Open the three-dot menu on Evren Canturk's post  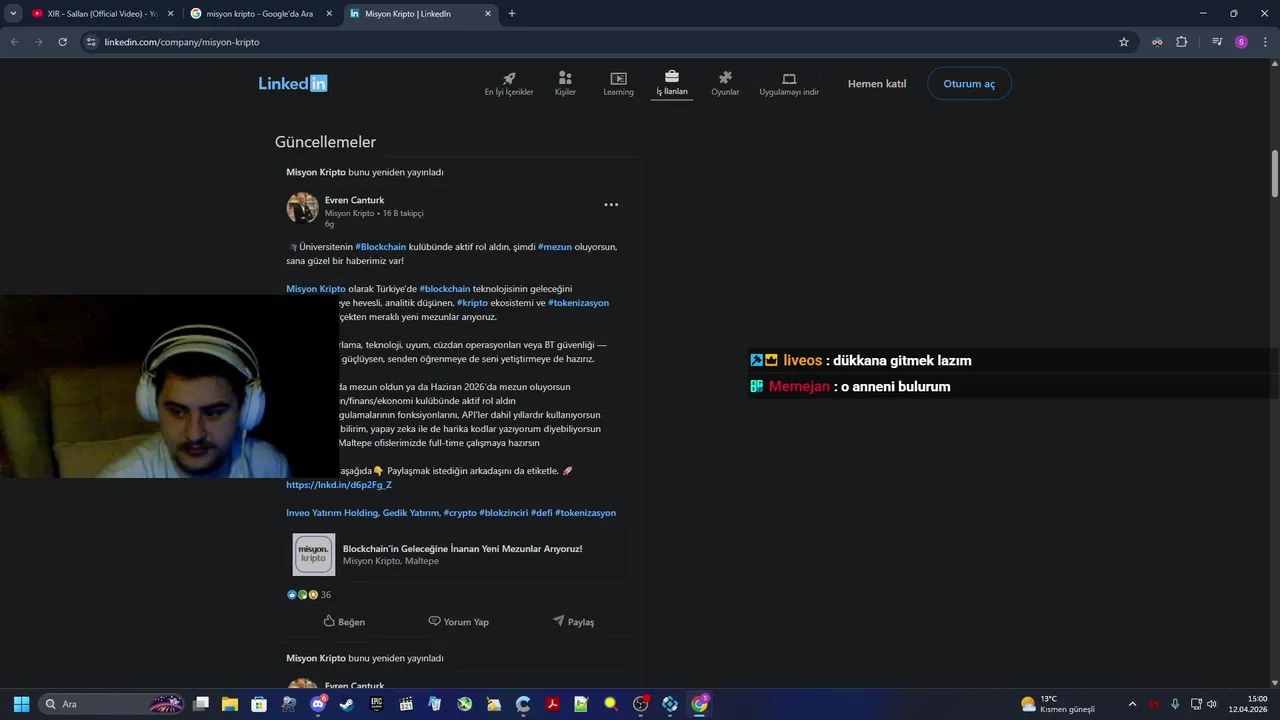coord(611,204)
